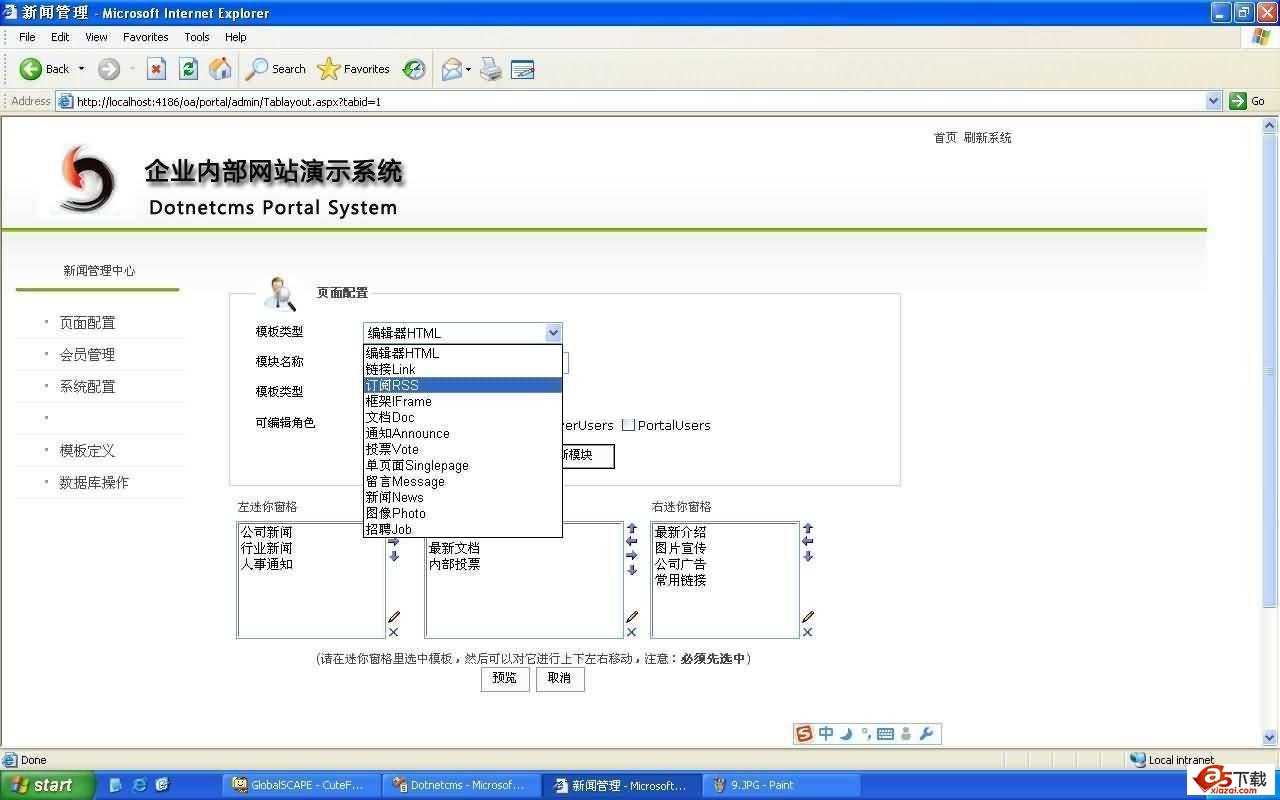Image resolution: width=1280 pixels, height=800 pixels.
Task: Pick 通知Announce in the dropdown list
Action: tap(462, 433)
